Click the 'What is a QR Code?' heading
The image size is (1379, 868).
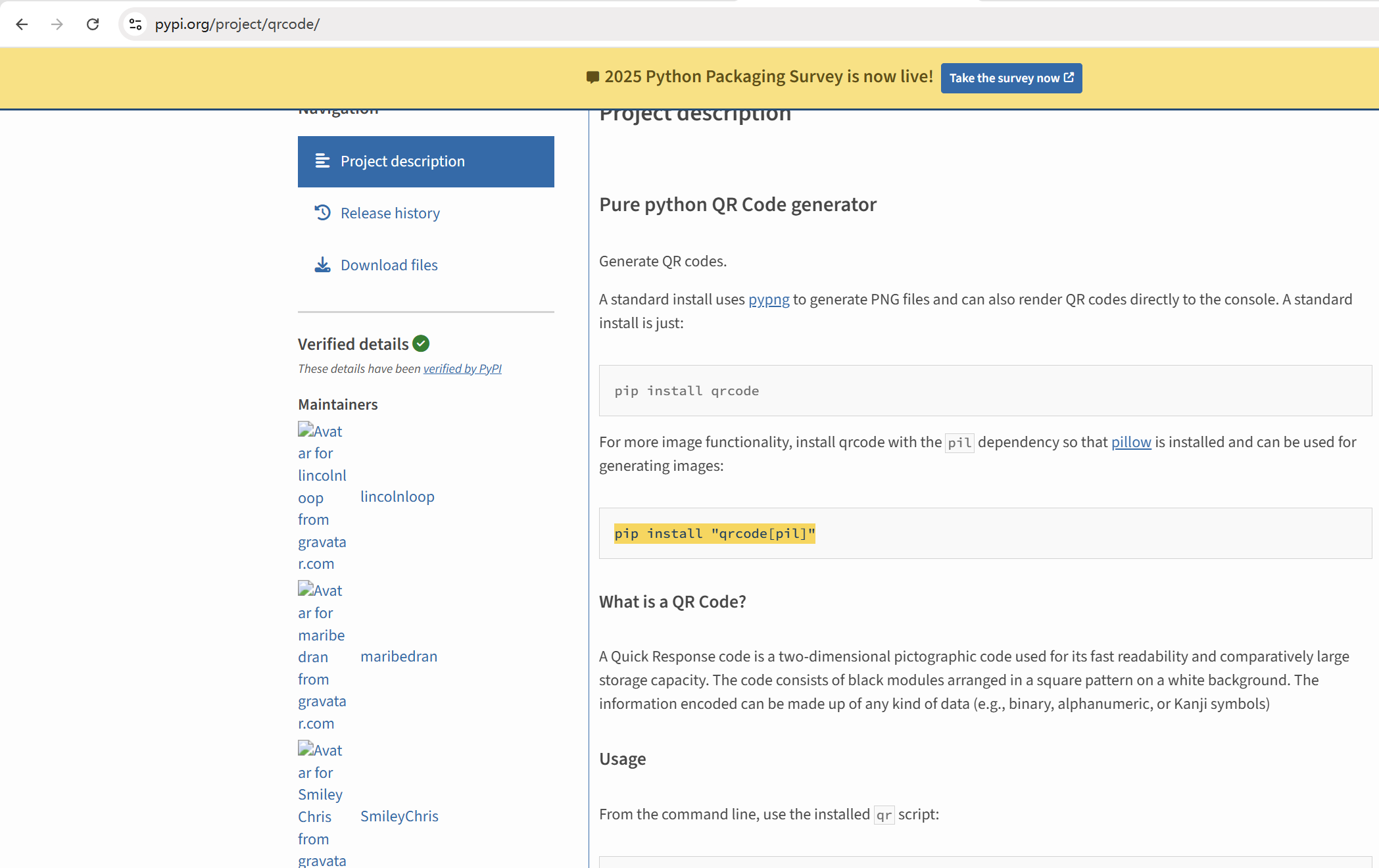click(673, 602)
